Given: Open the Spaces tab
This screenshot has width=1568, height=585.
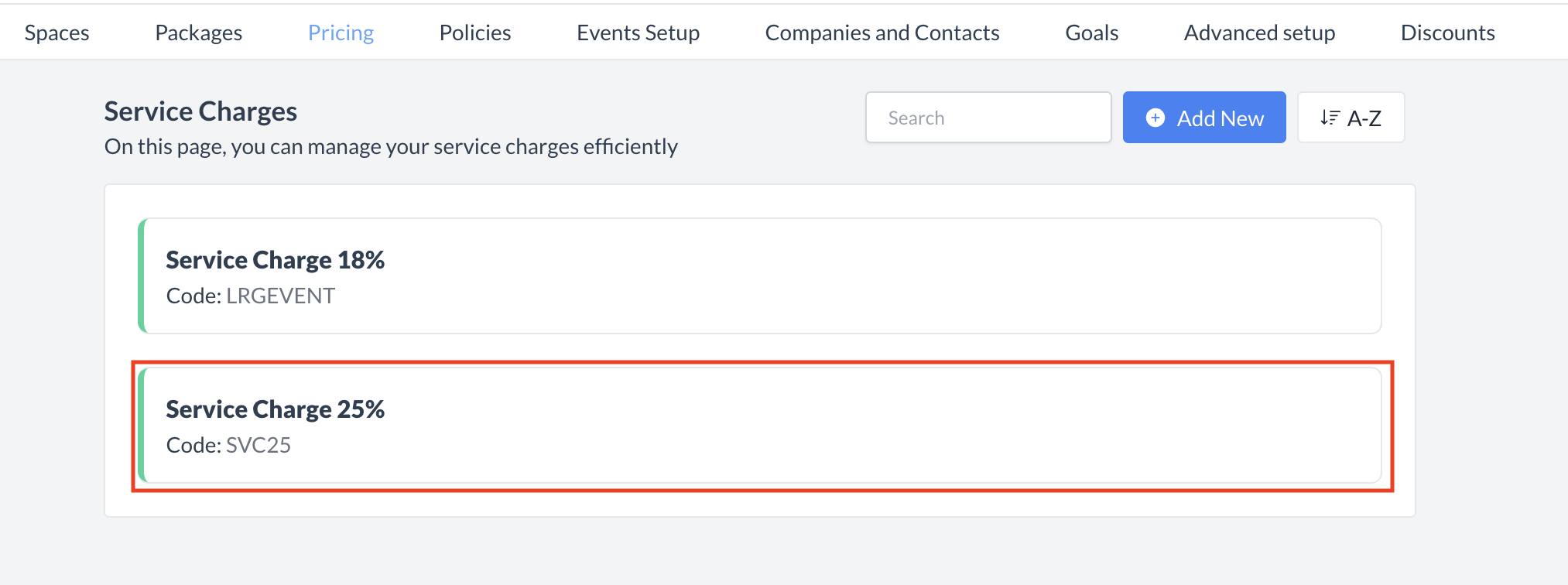Looking at the screenshot, I should click(x=56, y=32).
